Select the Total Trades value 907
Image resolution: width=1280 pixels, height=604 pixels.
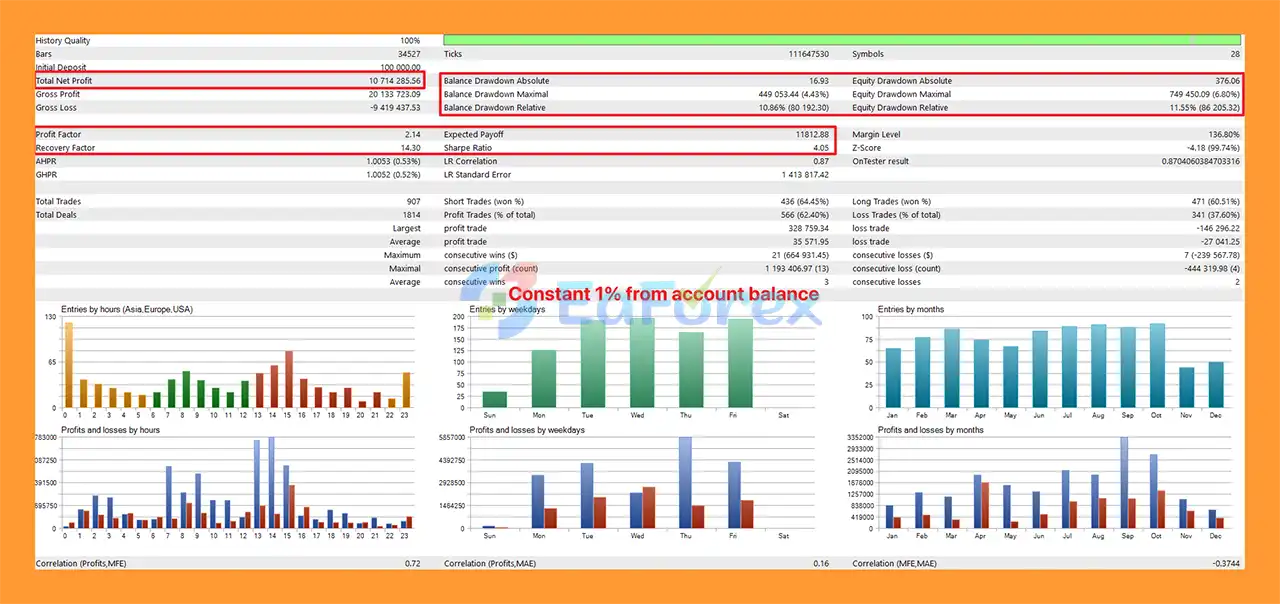pos(413,201)
